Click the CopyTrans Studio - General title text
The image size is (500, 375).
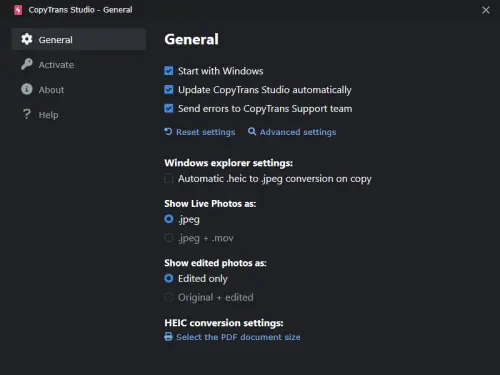[80, 10]
